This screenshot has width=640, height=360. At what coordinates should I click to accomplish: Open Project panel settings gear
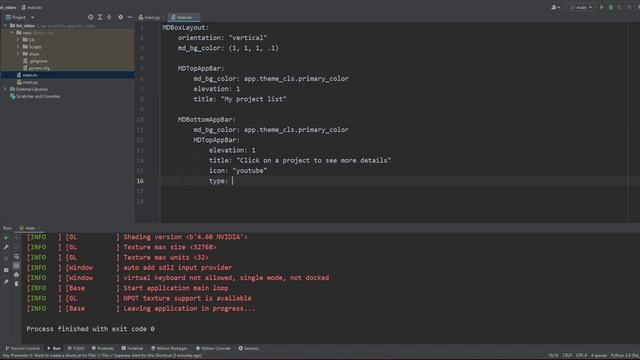(120, 17)
